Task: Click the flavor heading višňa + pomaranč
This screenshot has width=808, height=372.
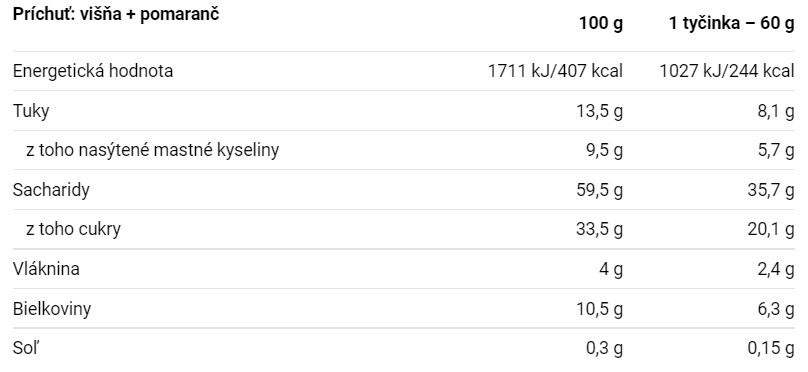Action: coord(116,14)
